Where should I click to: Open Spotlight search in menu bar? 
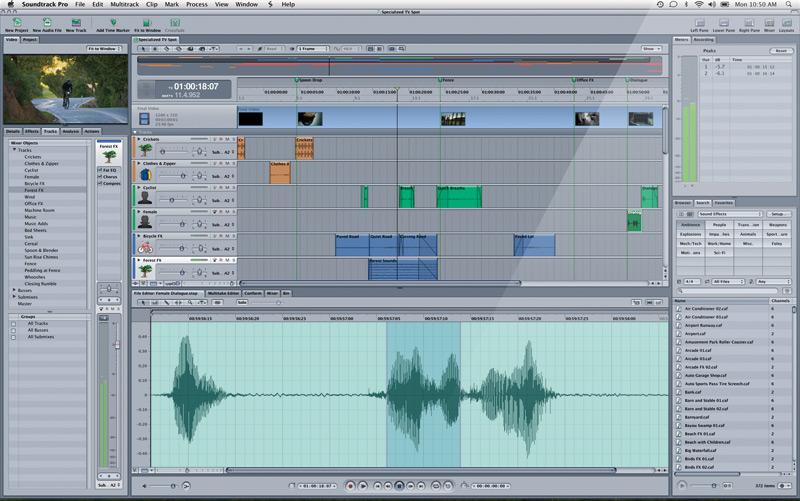[788, 4]
